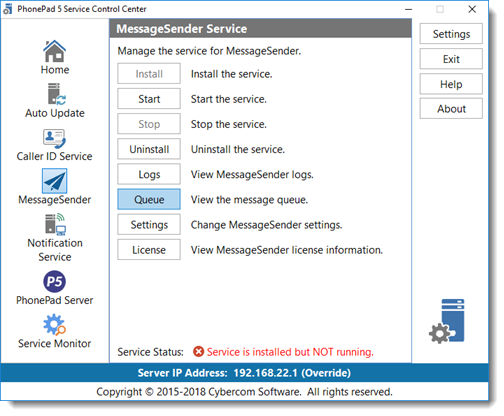The image size is (504, 416).
Task: Click the server gear graphic icon
Action: pos(447,321)
